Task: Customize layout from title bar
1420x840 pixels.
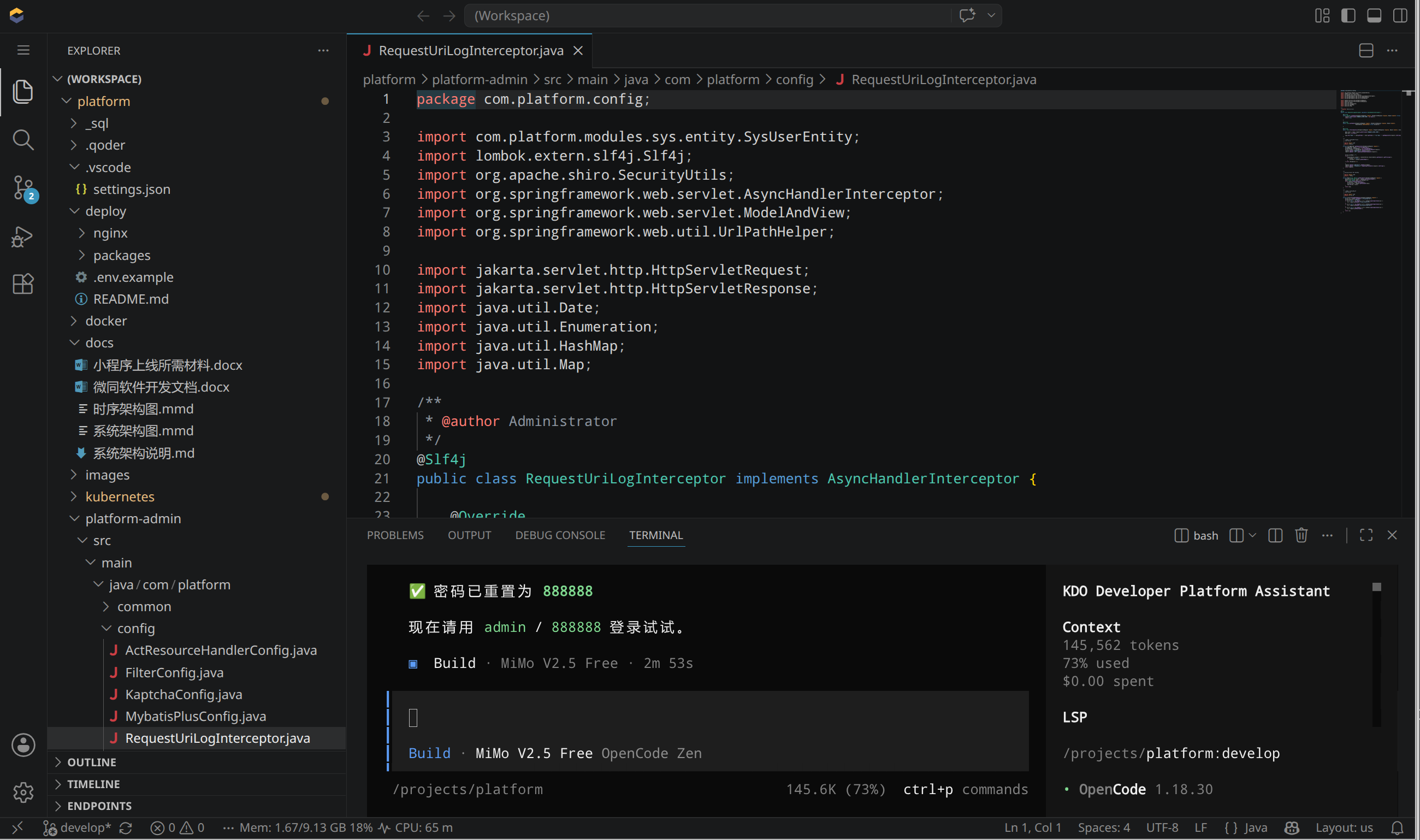Action: (x=1322, y=16)
